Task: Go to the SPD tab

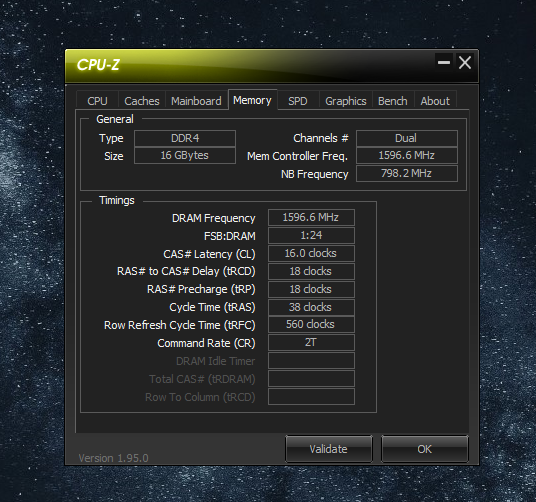Action: 298,101
